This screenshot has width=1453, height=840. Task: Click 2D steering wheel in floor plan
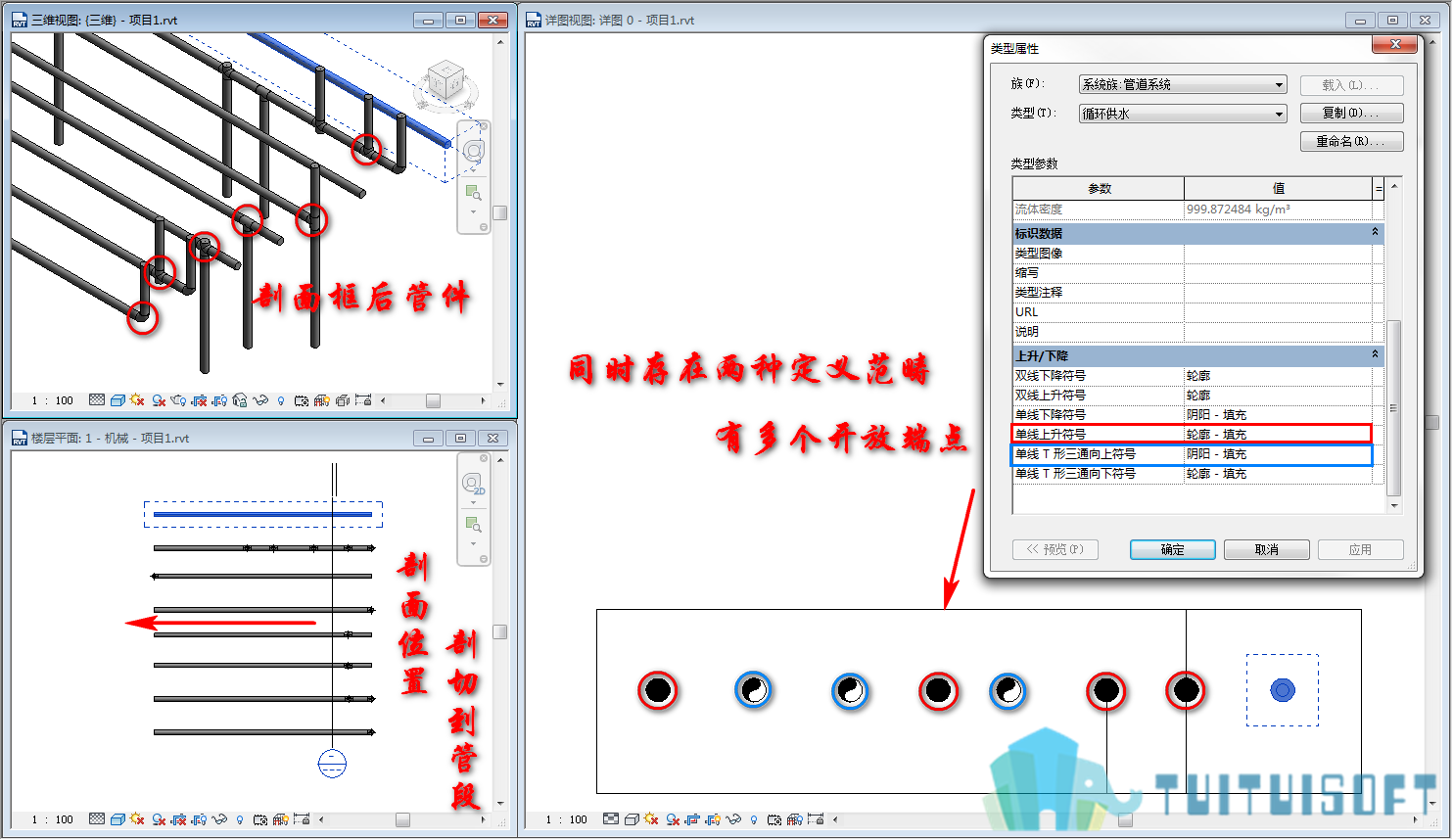474,484
